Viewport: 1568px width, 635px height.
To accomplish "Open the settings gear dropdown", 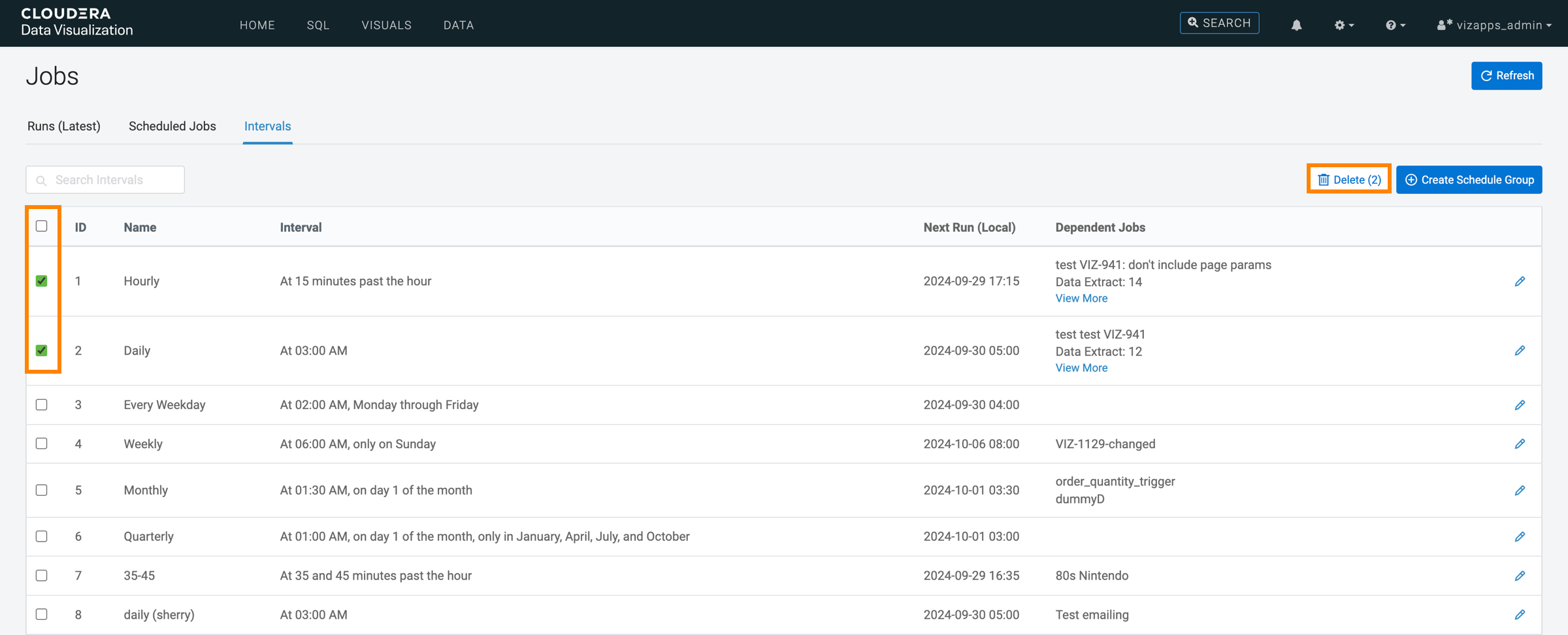I will 1343,25.
